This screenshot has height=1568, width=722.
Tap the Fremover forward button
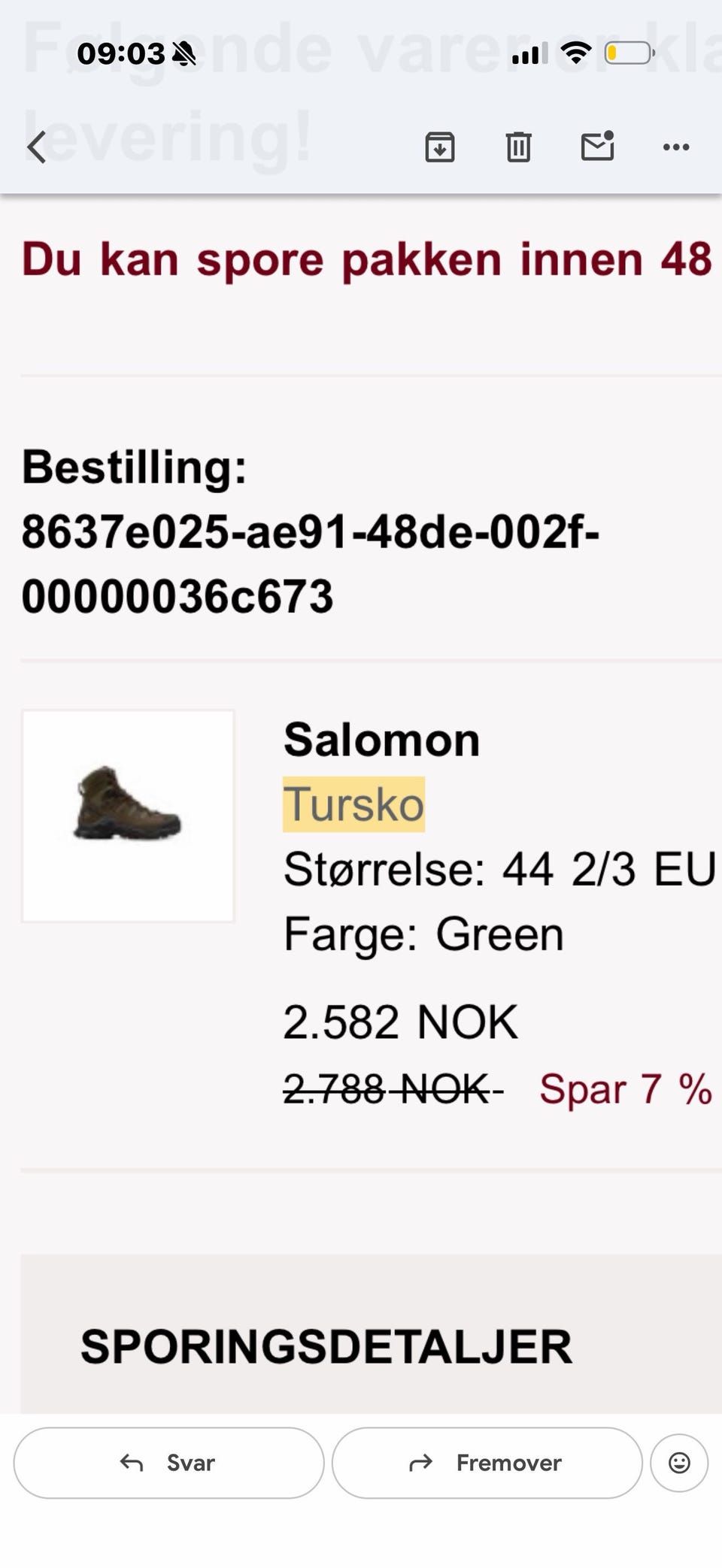(x=487, y=1463)
